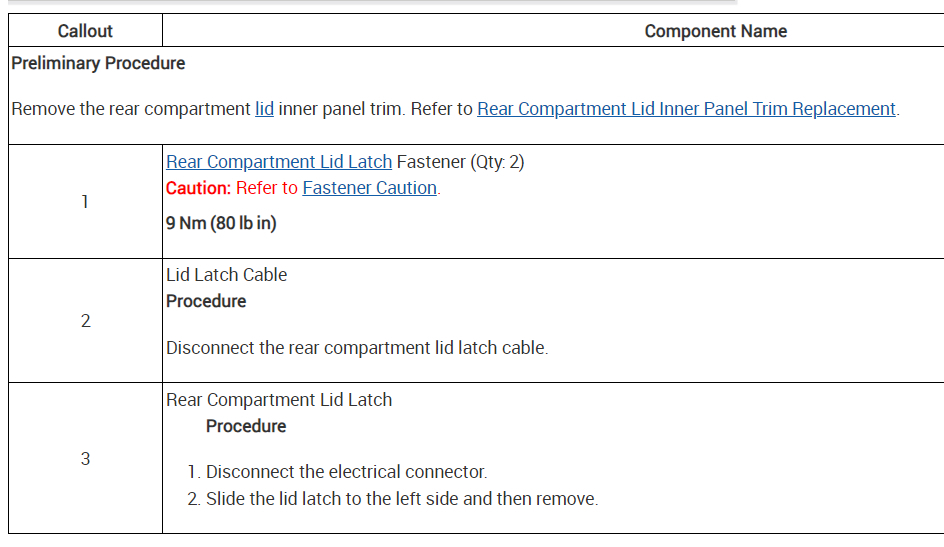This screenshot has height=547, width=944.
Task: Click callout number 1 cell
Action: [x=85, y=202]
